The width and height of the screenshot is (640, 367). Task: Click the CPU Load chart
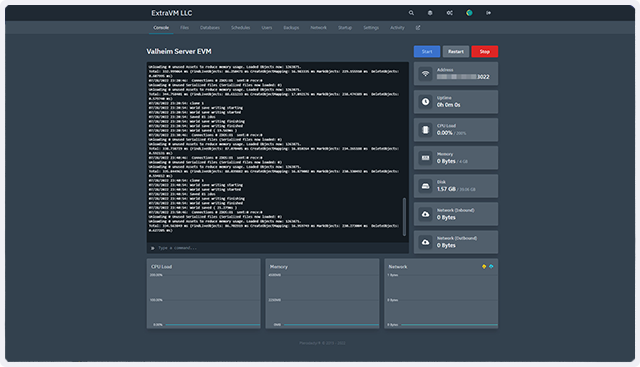204,294
